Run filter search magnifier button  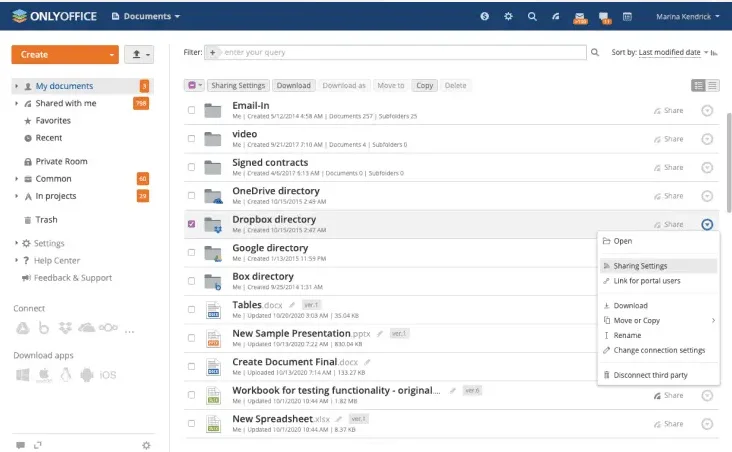point(595,52)
